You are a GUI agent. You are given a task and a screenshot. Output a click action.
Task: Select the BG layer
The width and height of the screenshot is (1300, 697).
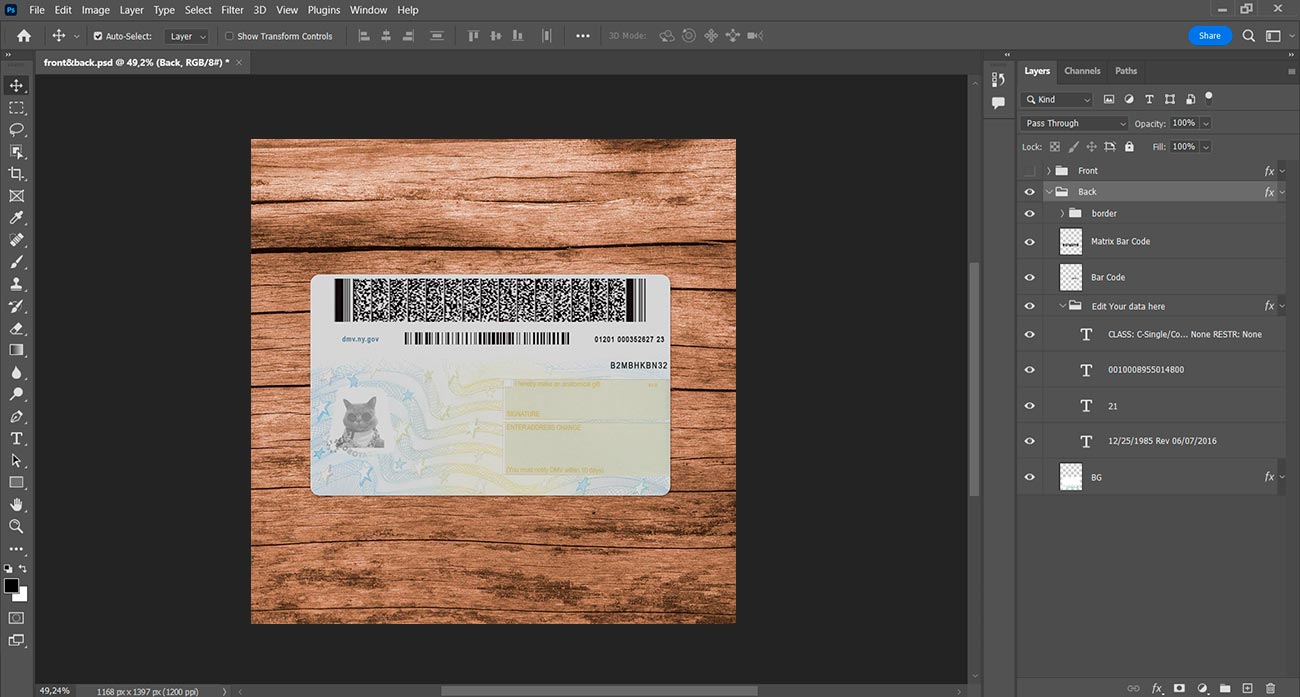(x=1096, y=478)
